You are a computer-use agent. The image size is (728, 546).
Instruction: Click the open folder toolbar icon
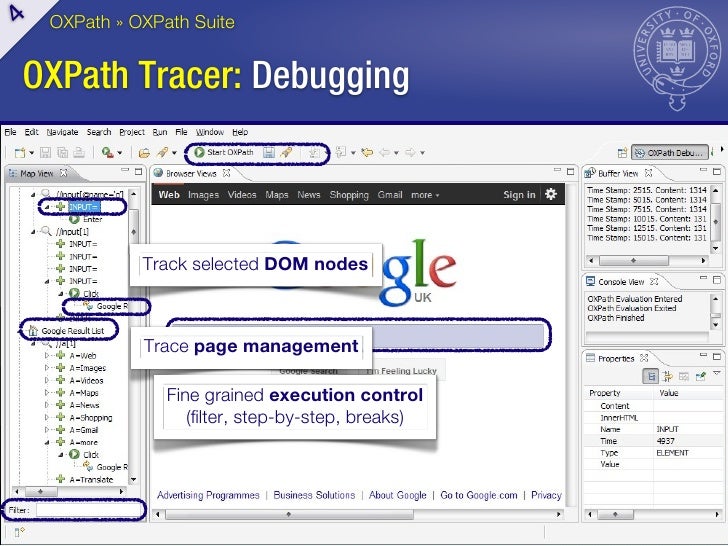coord(145,152)
